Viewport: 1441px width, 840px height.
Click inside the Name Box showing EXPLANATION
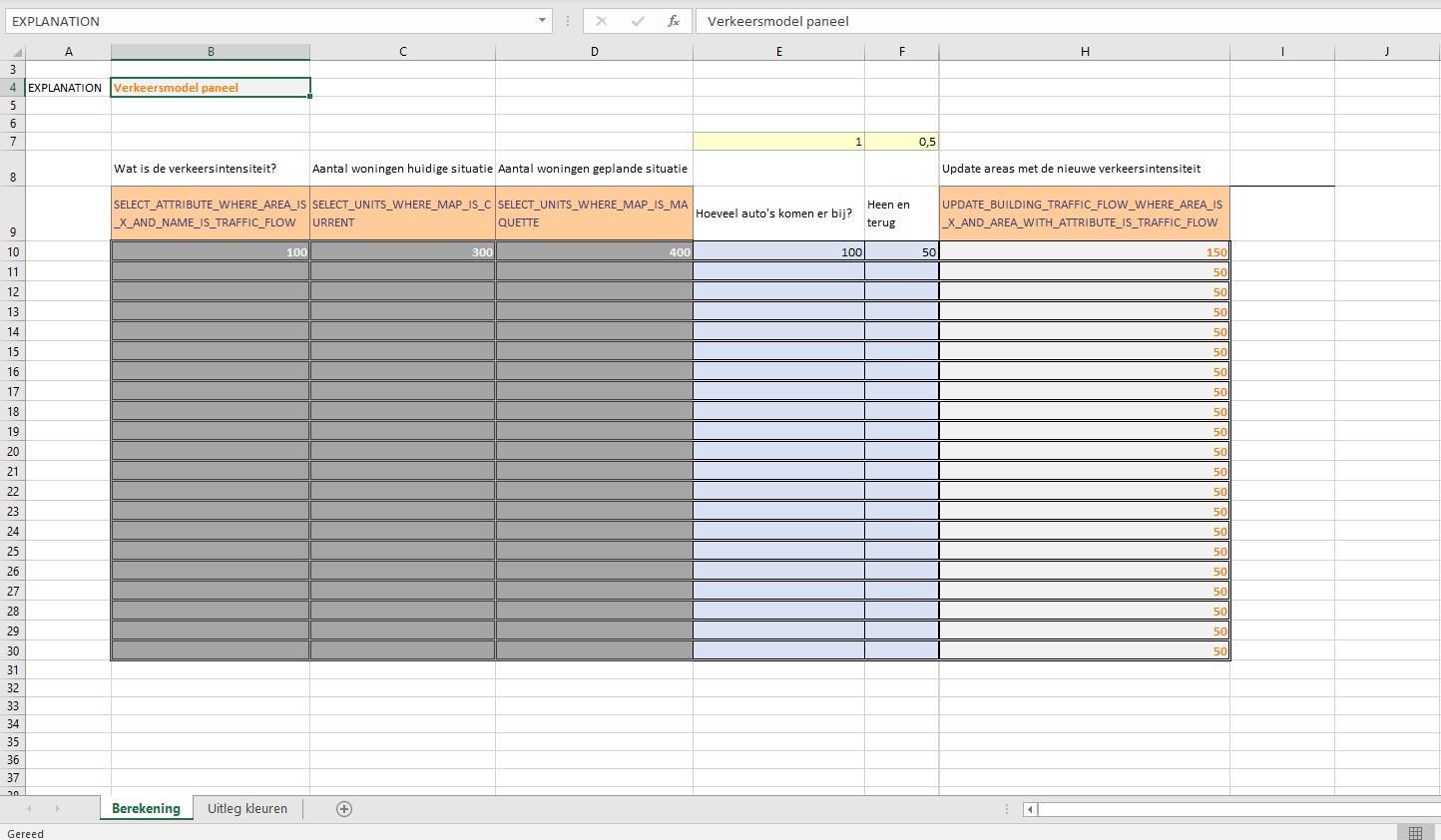coord(269,21)
